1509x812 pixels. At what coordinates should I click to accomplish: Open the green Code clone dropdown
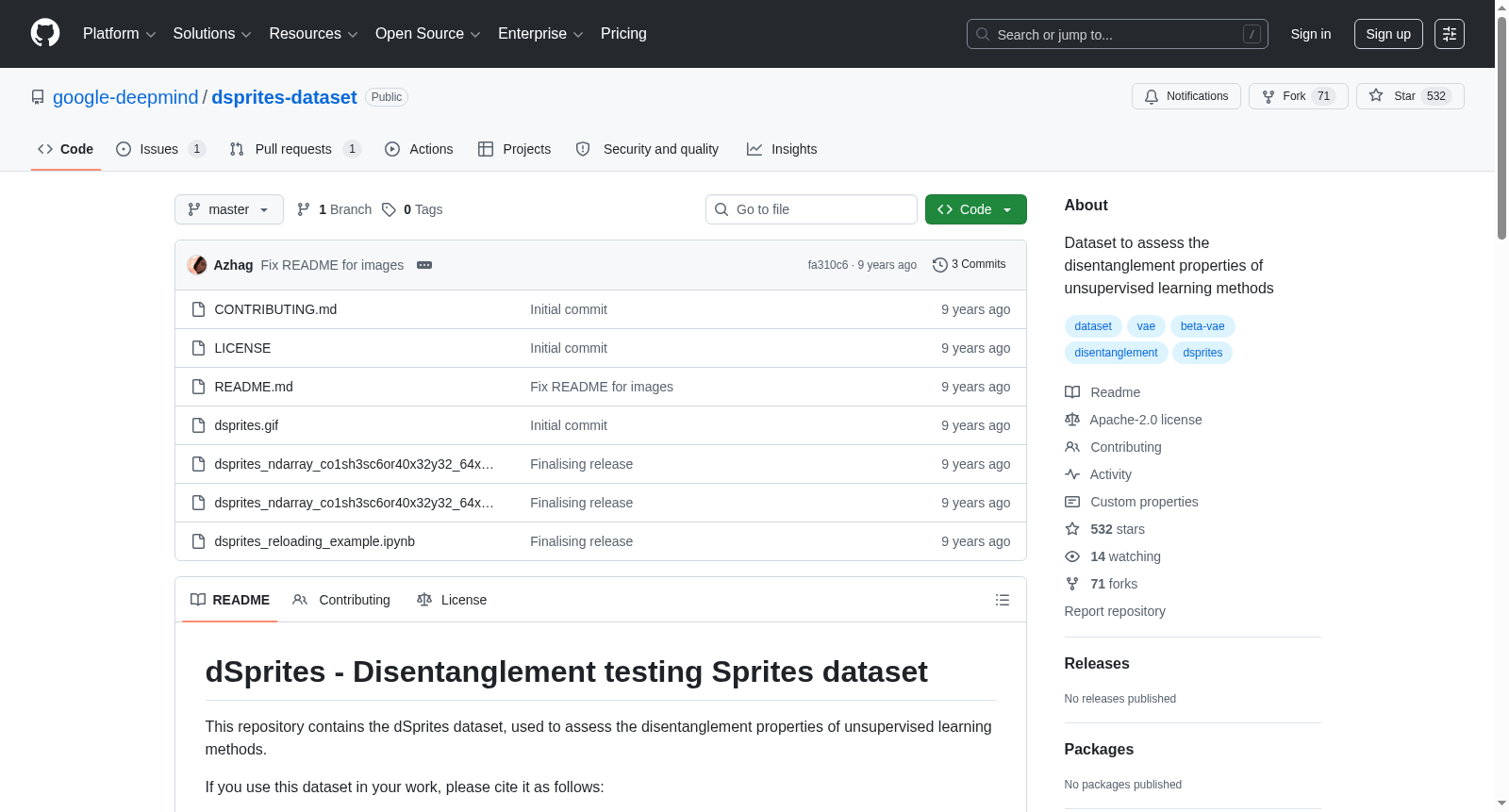point(976,209)
